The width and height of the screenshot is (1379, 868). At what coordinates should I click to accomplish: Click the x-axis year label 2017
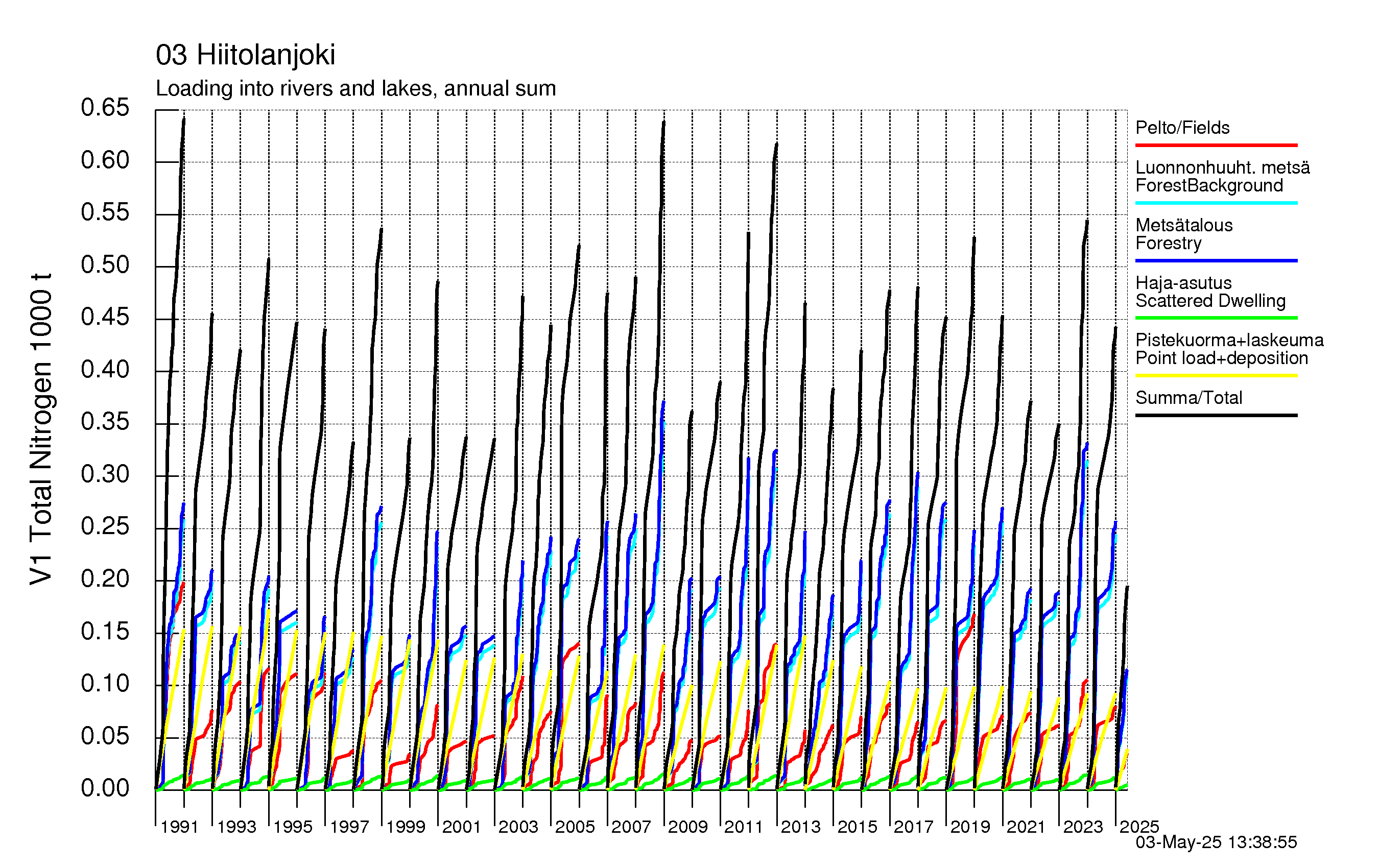[913, 827]
